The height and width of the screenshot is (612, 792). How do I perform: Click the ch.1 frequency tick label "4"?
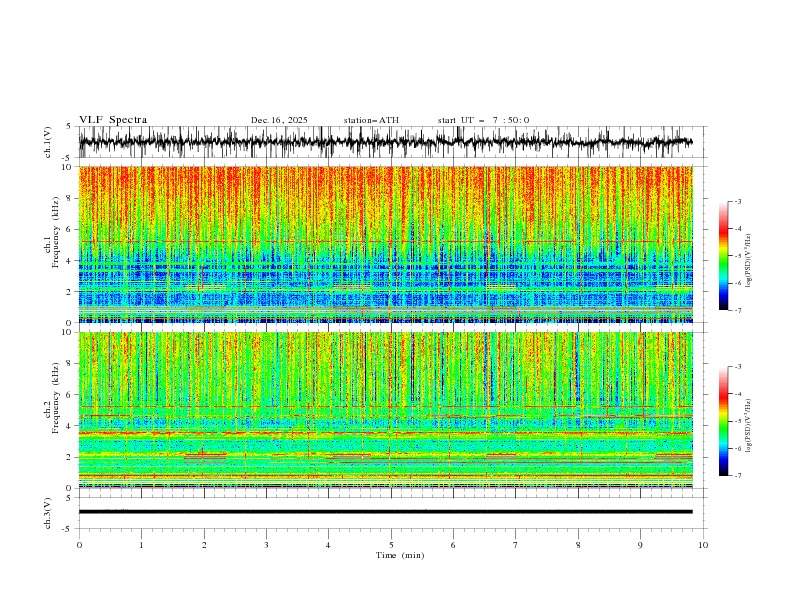[x=70, y=261]
